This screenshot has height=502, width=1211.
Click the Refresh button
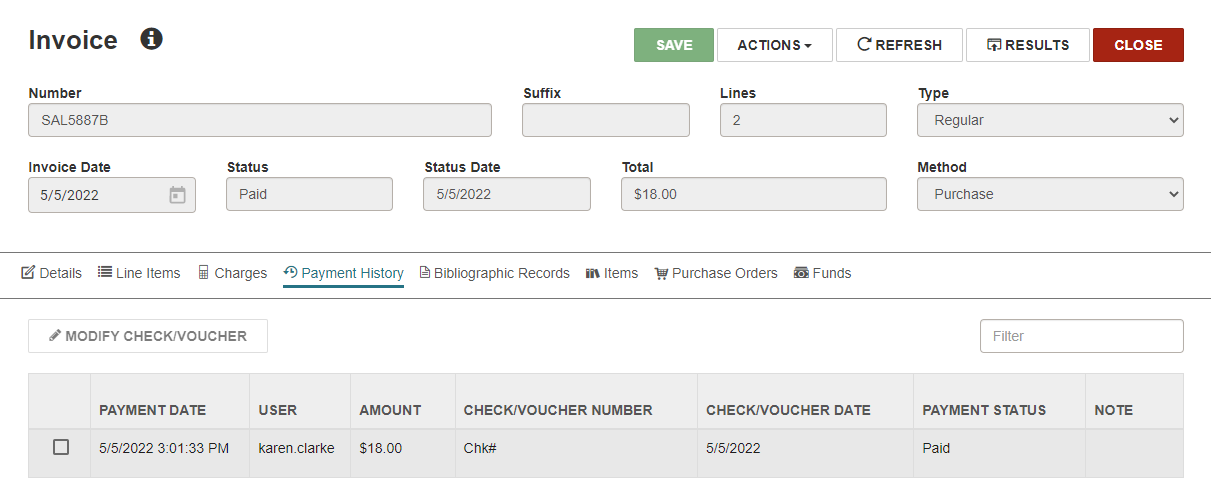[x=899, y=45]
